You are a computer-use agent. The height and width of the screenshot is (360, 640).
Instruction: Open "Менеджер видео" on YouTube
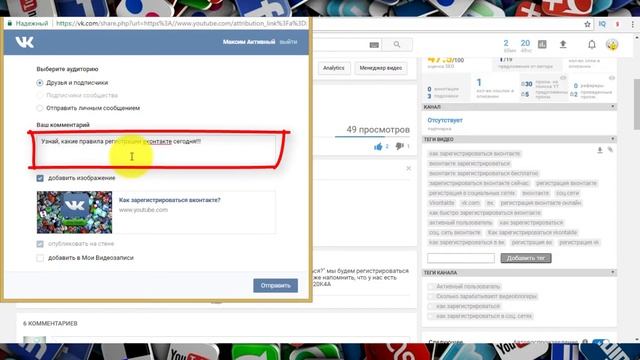tap(381, 68)
